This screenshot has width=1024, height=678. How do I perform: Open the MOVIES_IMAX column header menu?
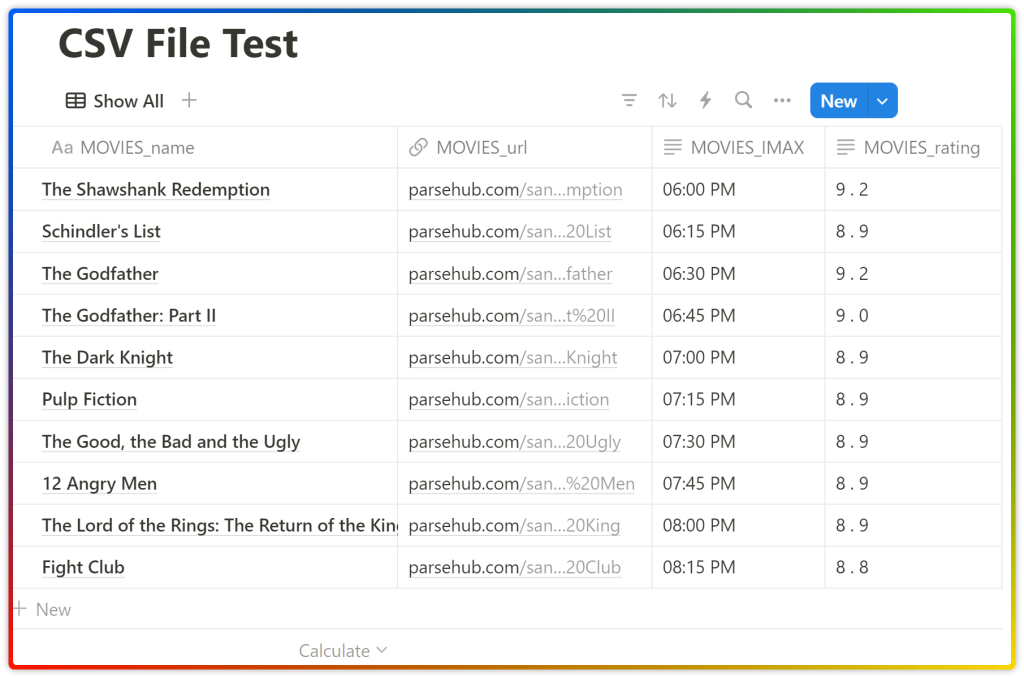738,148
